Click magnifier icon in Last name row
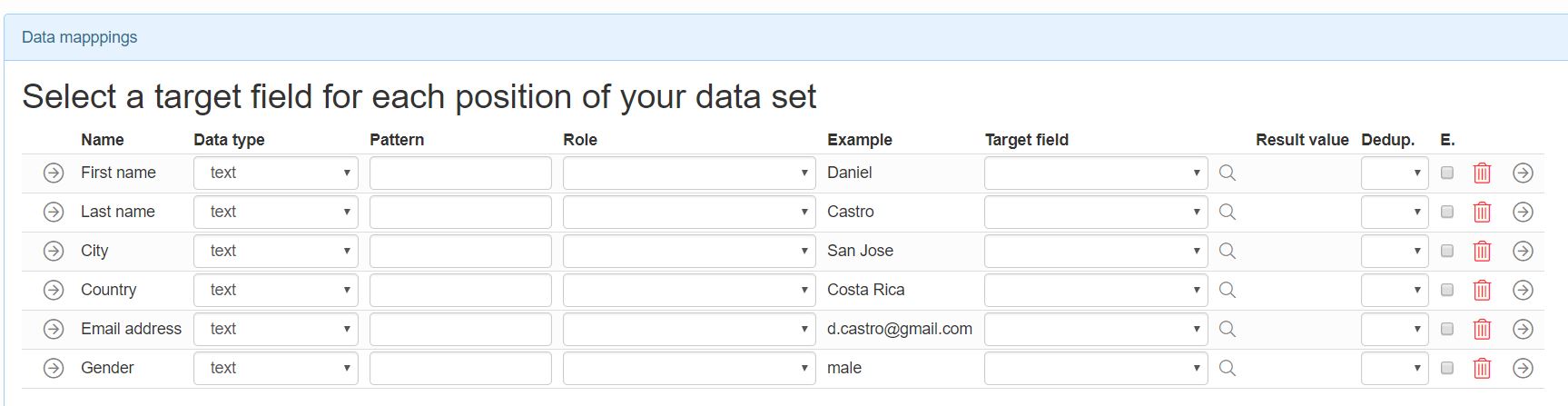 click(1228, 212)
